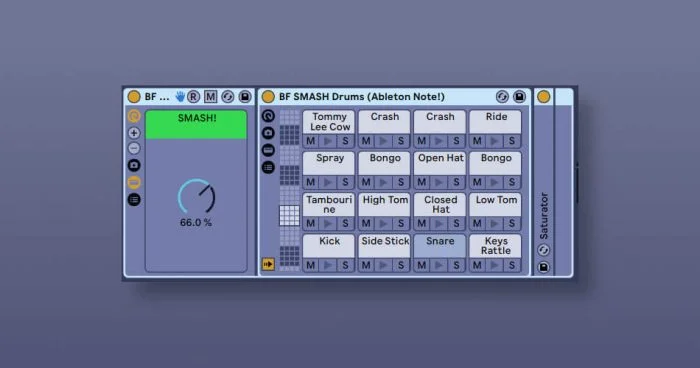Viewport: 700px width, 368px height.
Task: Save the BF SMASH Drums rack preset
Action: click(519, 96)
